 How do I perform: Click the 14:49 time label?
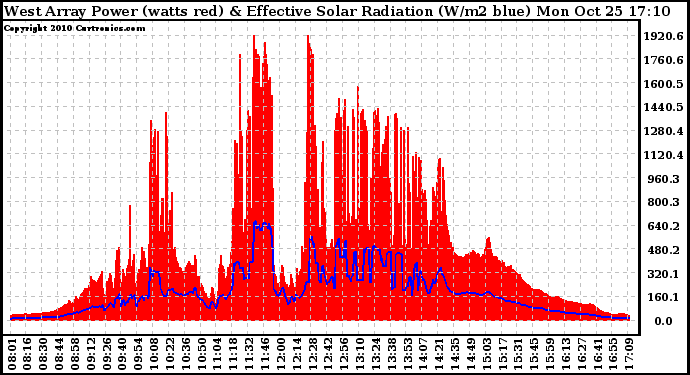pyautogui.click(x=471, y=354)
